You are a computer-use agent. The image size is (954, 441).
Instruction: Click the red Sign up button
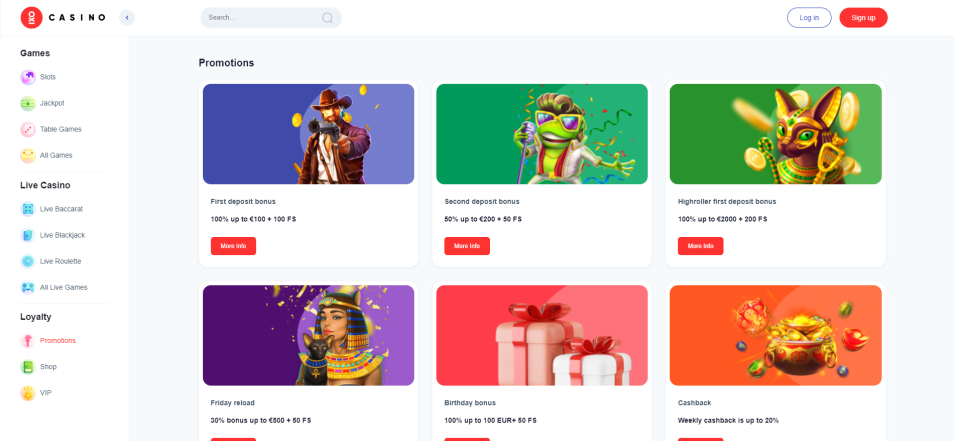tap(863, 18)
